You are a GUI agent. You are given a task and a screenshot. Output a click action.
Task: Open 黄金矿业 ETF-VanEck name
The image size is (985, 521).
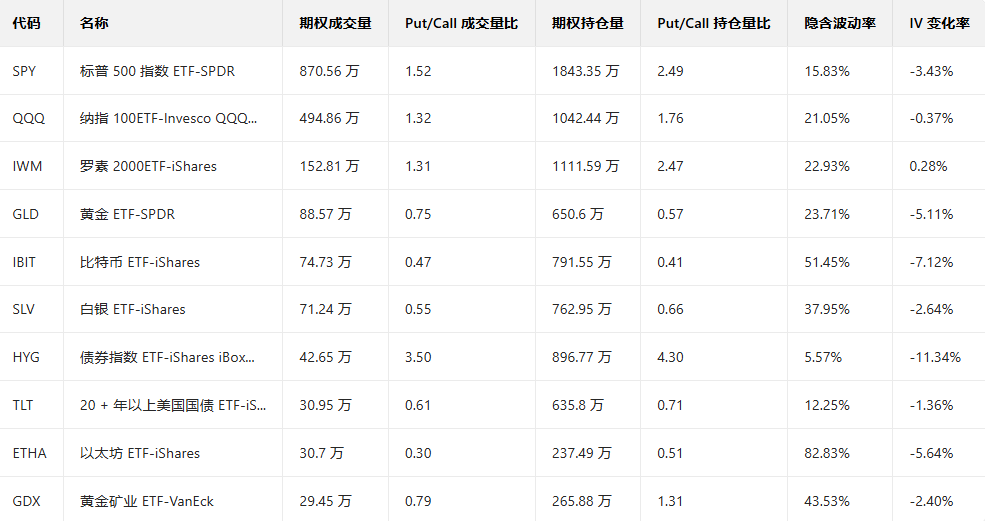coord(147,501)
